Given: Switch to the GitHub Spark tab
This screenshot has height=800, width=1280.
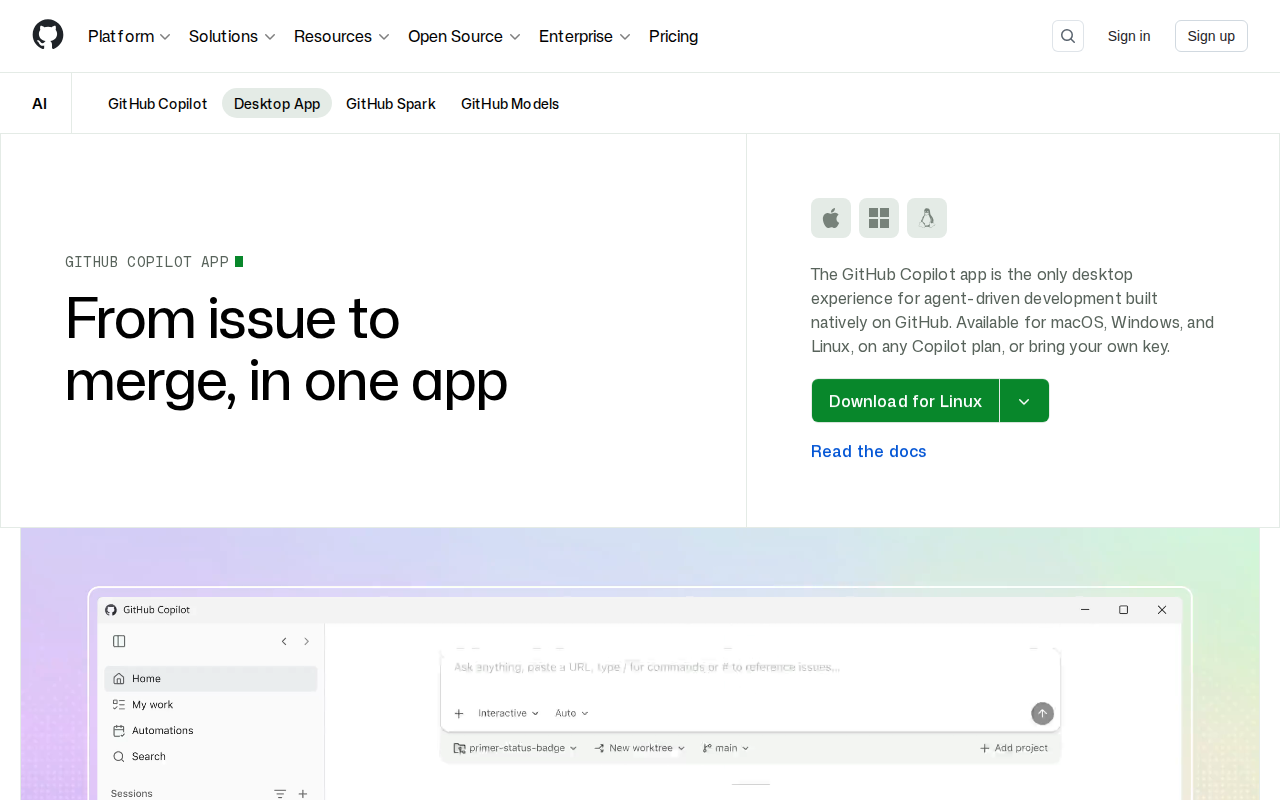Looking at the screenshot, I should 391,104.
